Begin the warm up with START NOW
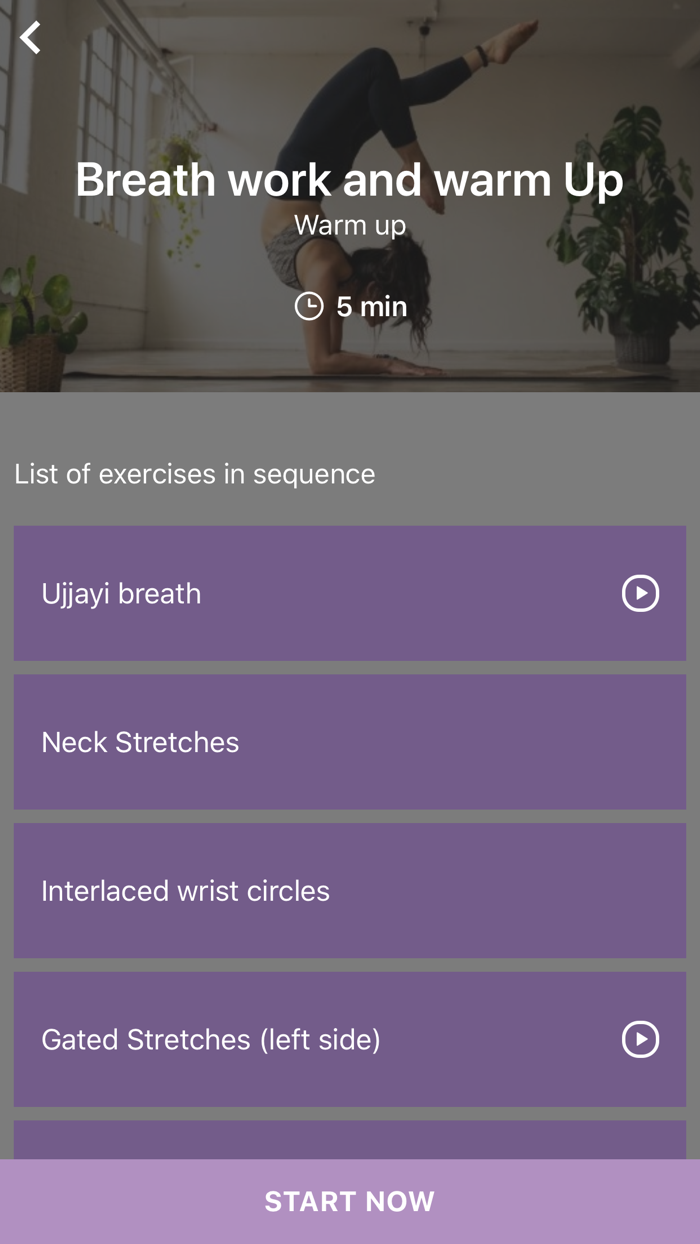Screen dimensions: 700x1244 pos(349,1200)
